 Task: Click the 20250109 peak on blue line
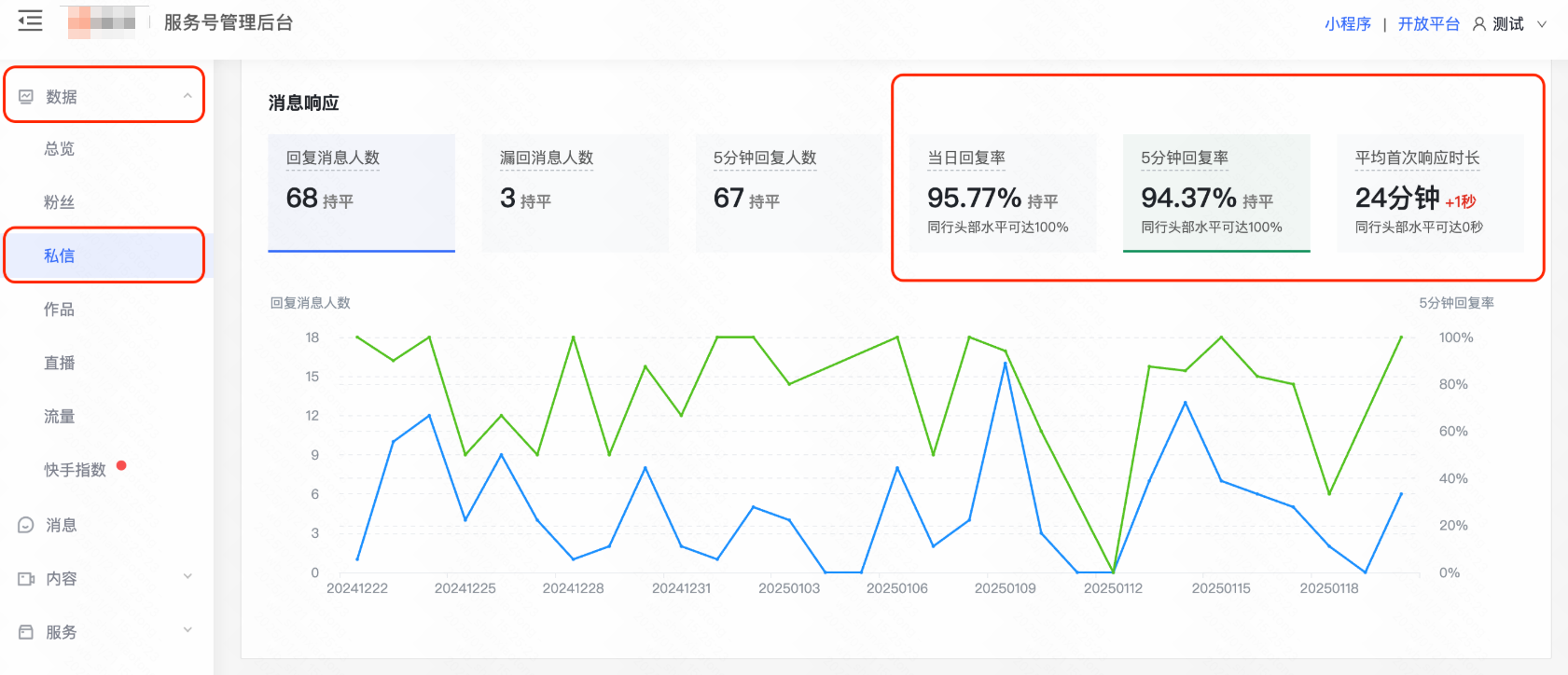click(1005, 364)
